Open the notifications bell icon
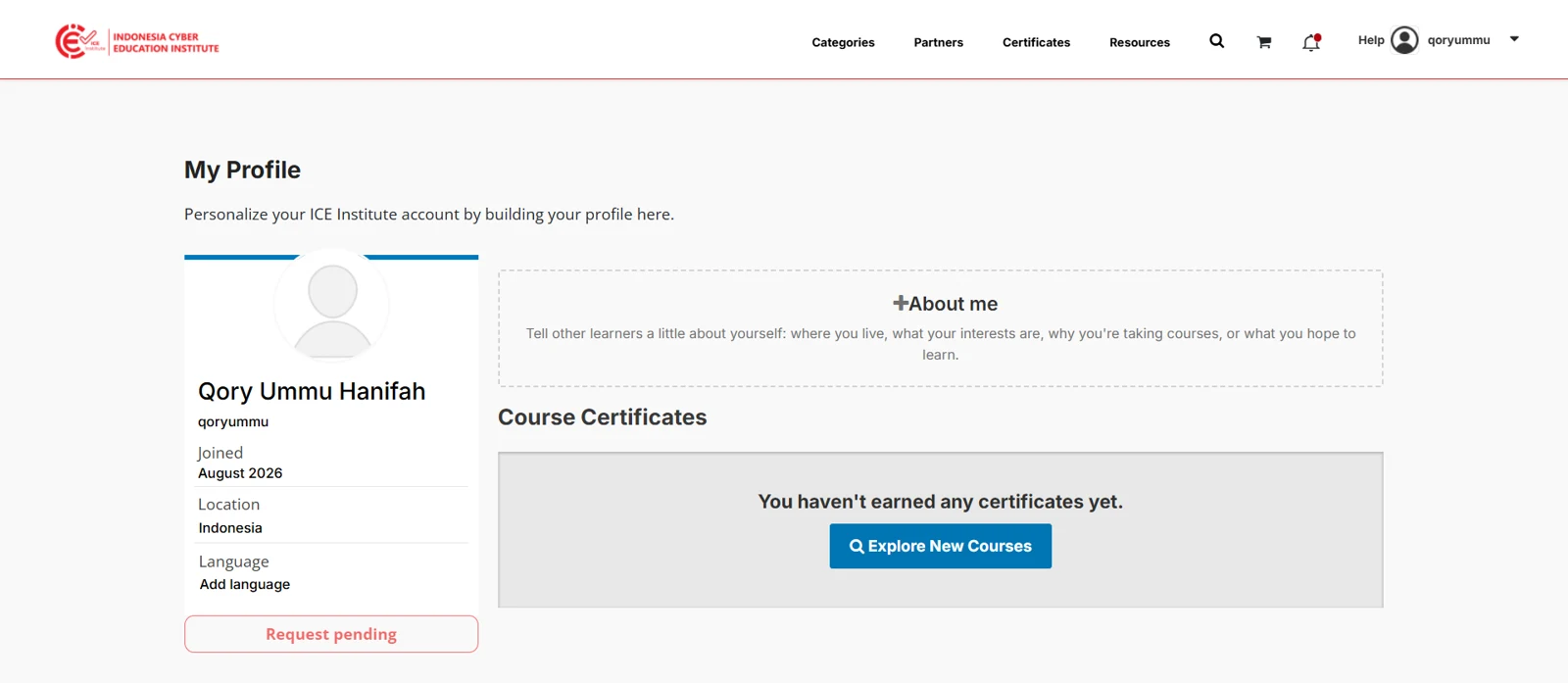 (1311, 42)
